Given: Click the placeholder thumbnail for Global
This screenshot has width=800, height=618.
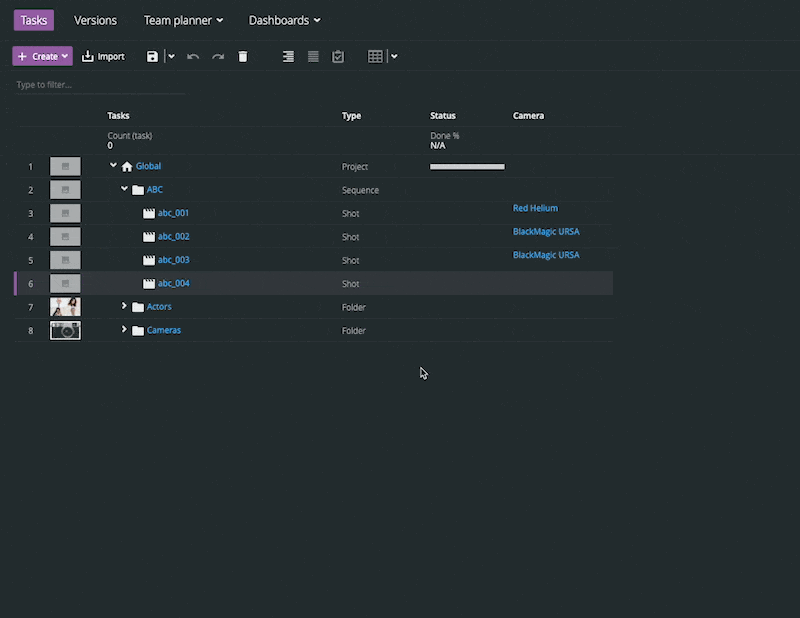Looking at the screenshot, I should tap(65, 166).
